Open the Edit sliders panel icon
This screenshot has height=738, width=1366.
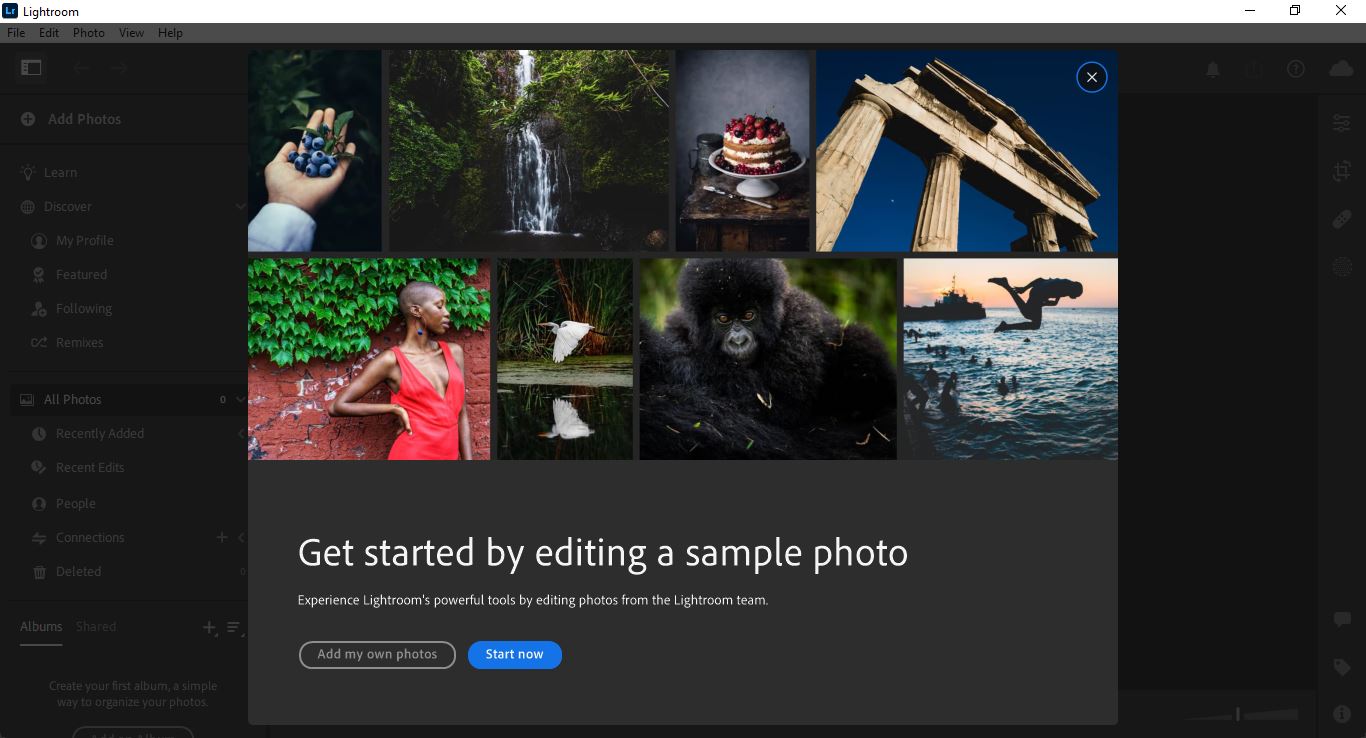[1341, 122]
